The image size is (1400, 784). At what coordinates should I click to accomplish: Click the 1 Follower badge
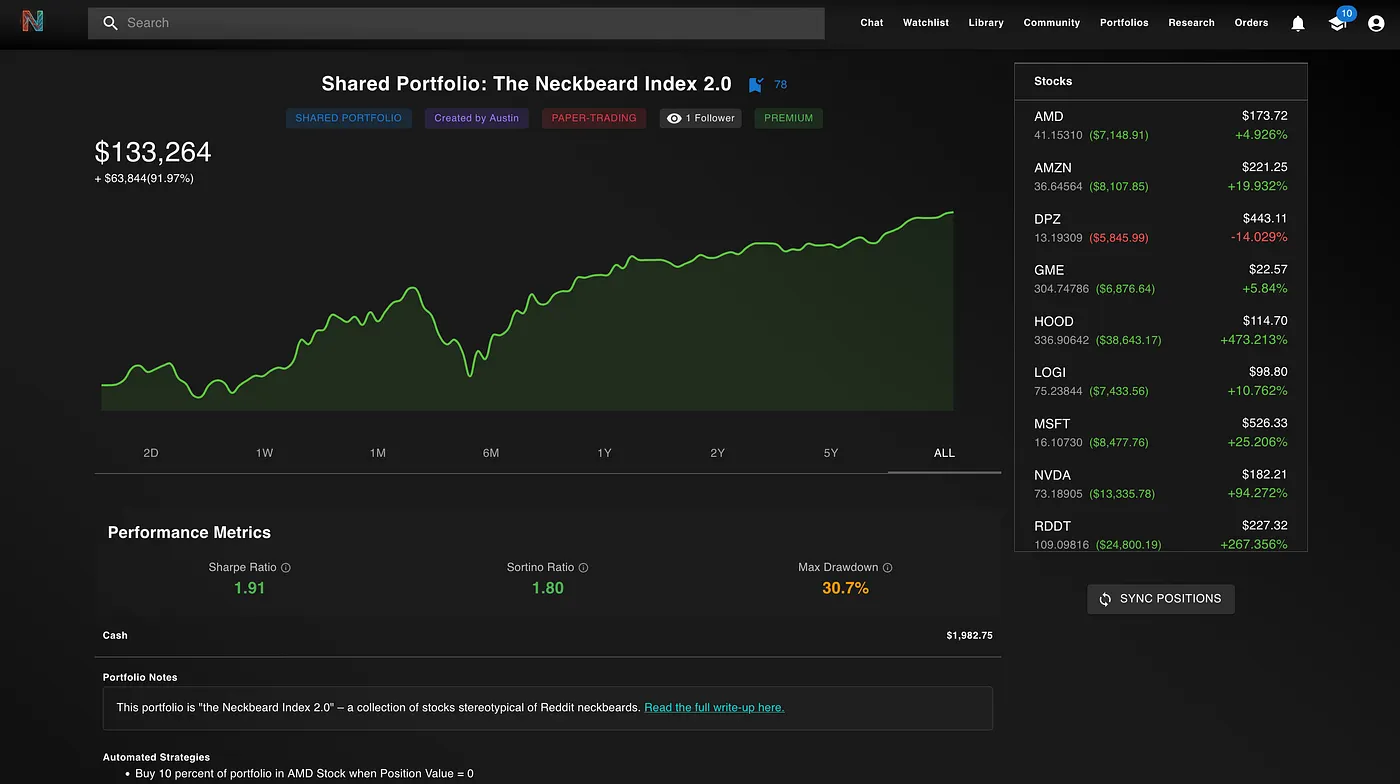click(701, 118)
